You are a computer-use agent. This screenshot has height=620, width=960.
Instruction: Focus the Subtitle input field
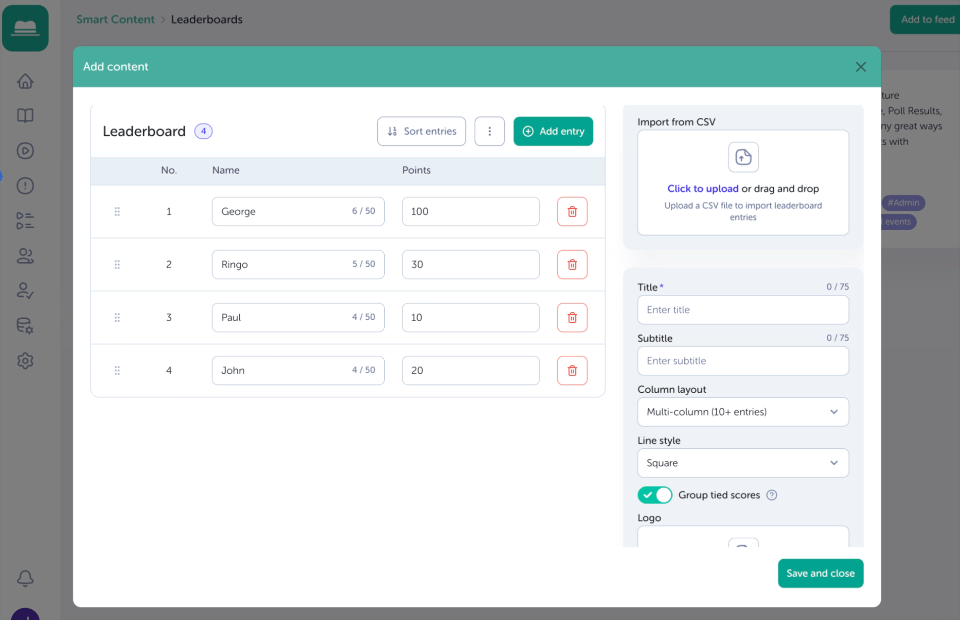point(743,361)
